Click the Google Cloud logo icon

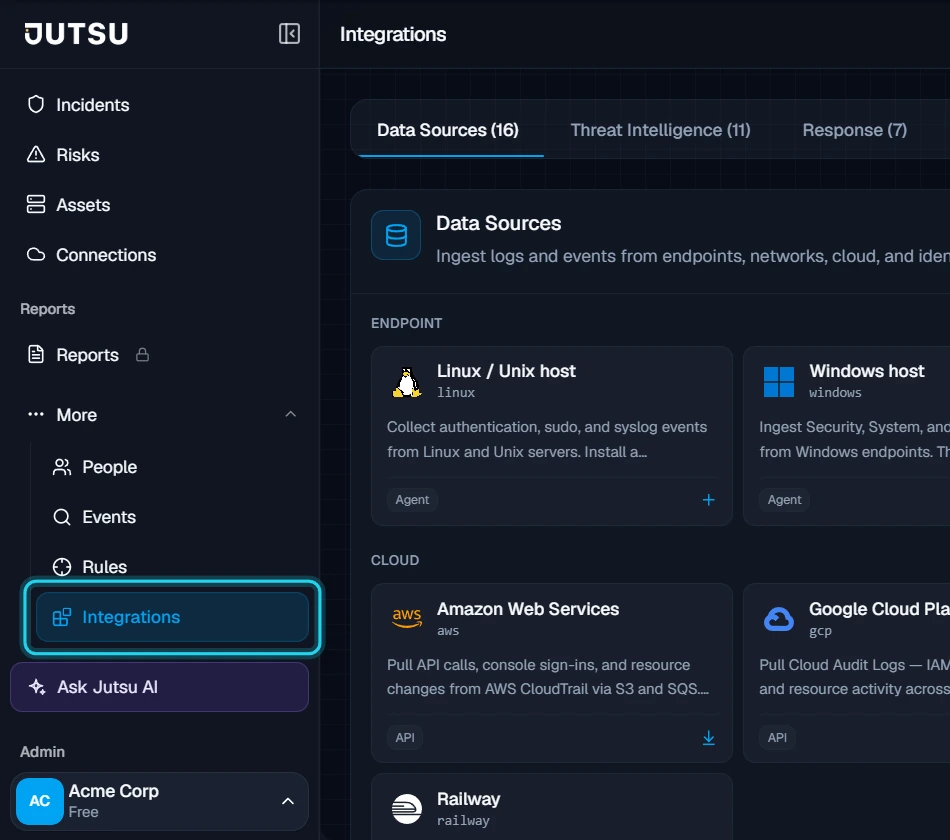(779, 619)
